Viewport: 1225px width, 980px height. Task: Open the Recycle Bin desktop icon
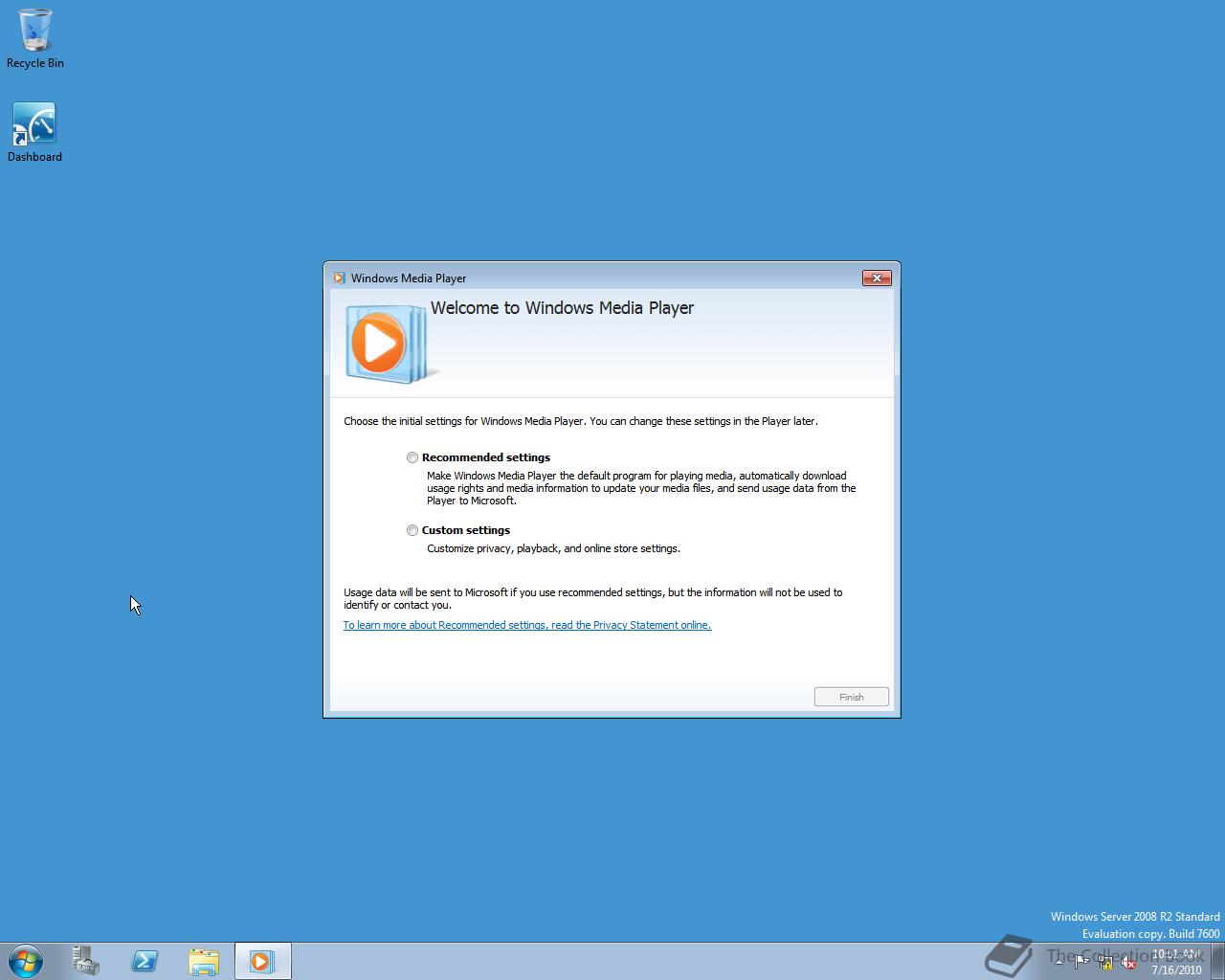pos(35,38)
